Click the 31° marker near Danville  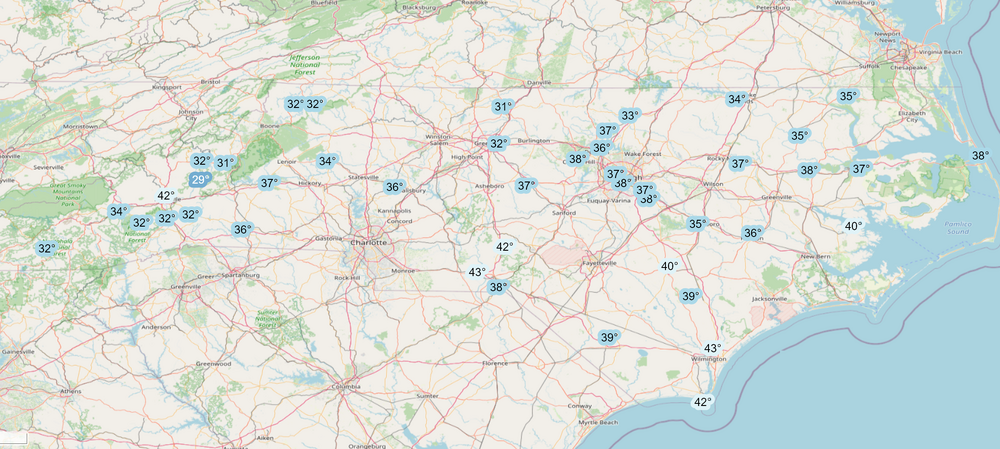[502, 107]
